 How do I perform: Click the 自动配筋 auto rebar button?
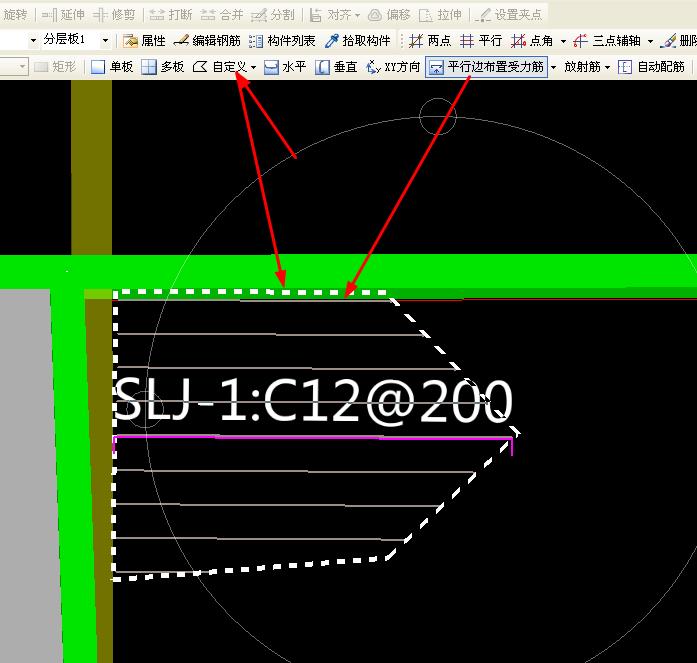coord(652,67)
